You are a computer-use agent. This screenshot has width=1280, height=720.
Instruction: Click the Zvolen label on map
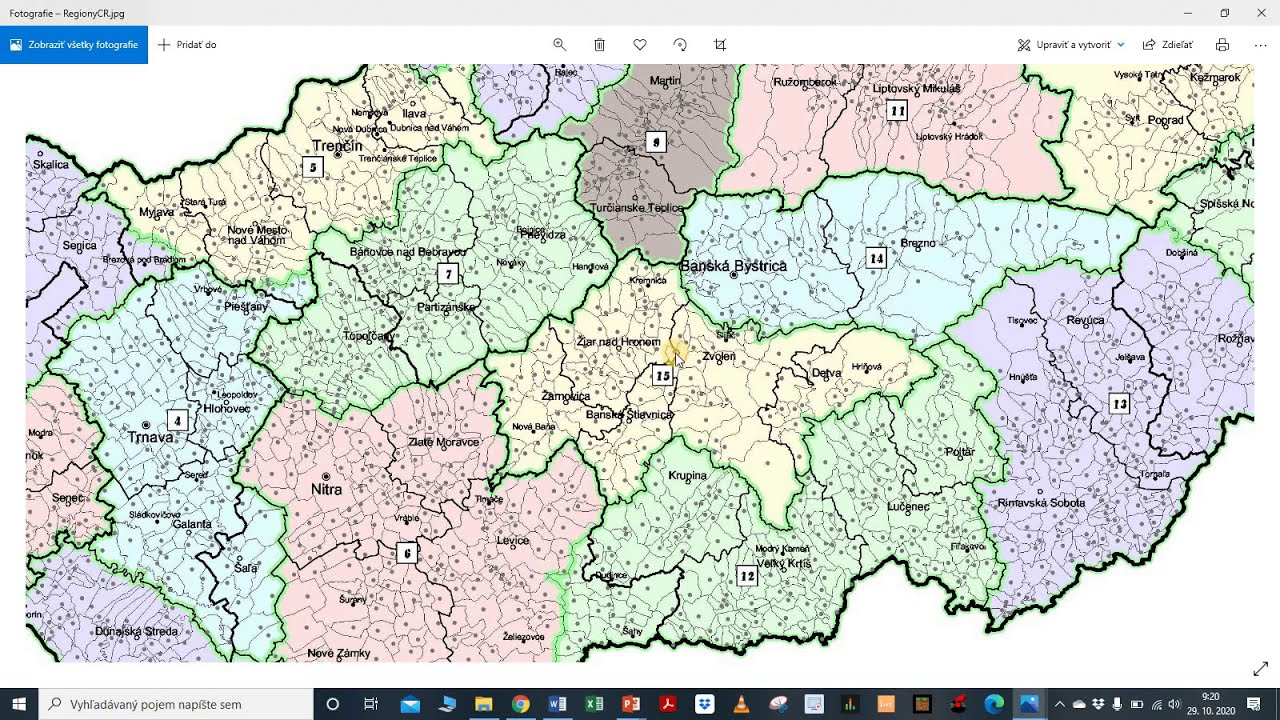(x=719, y=356)
